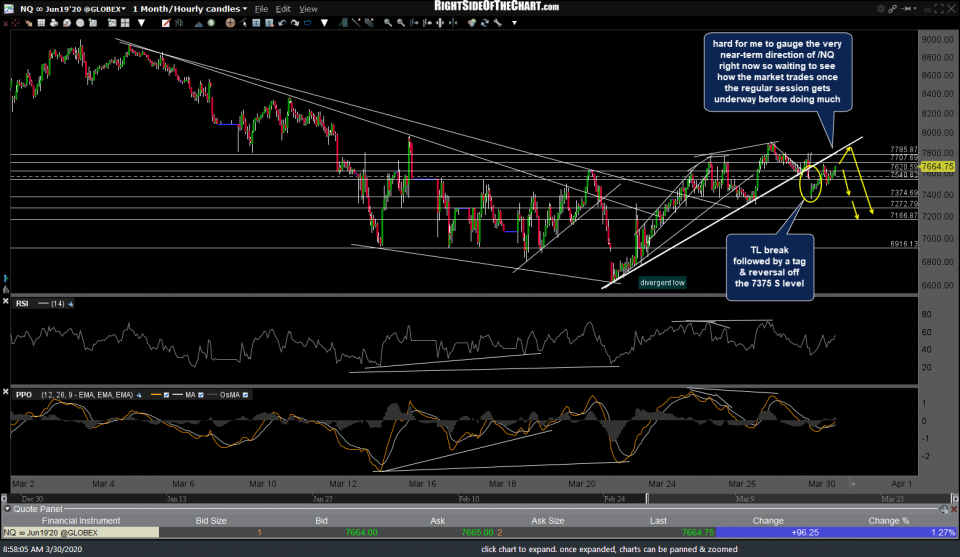Click the Change value +96.25
Screen dimensions: 960x557
point(805,533)
